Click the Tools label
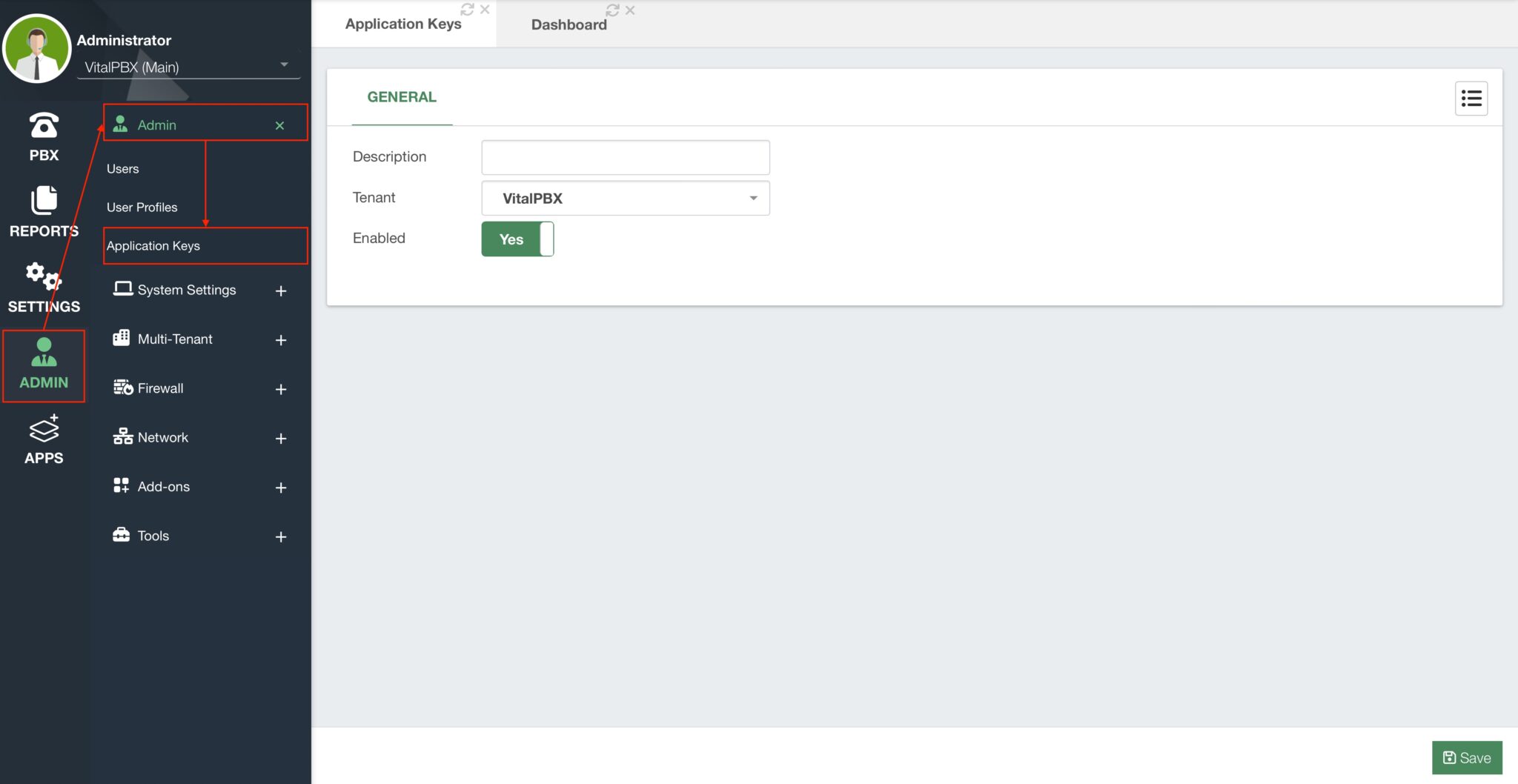Viewport: 1518px width, 784px height. (x=153, y=535)
